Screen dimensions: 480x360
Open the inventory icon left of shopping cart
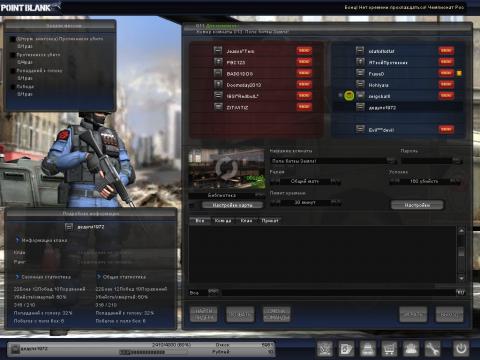[368, 349]
